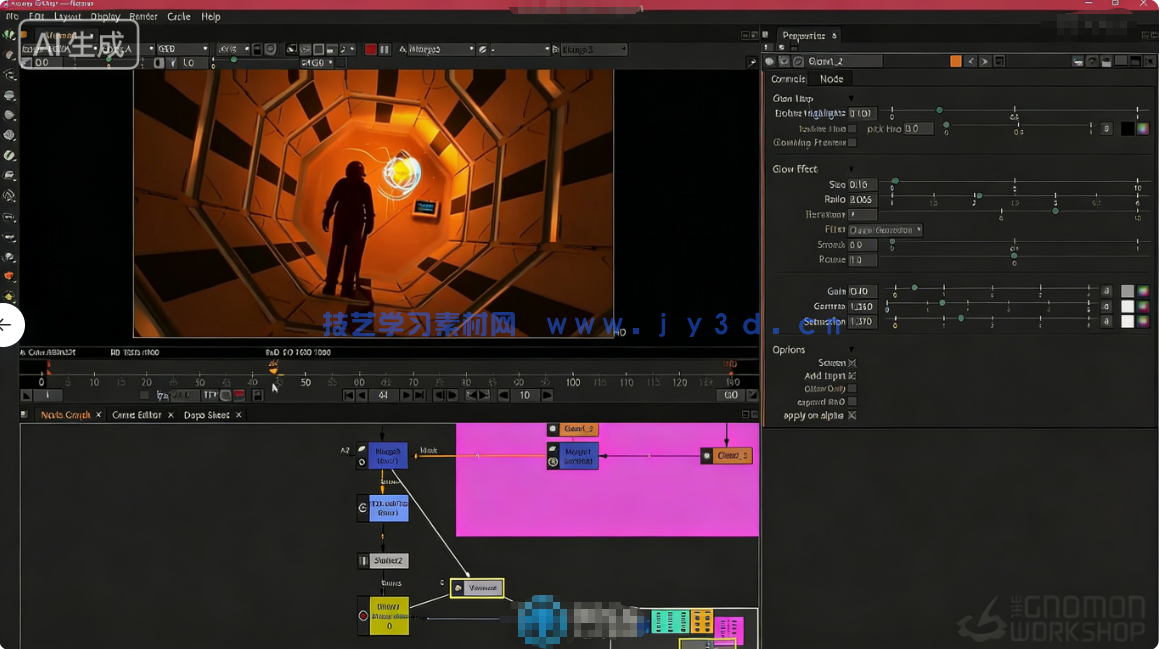Click the left arrow icon in properties header

[x=970, y=61]
